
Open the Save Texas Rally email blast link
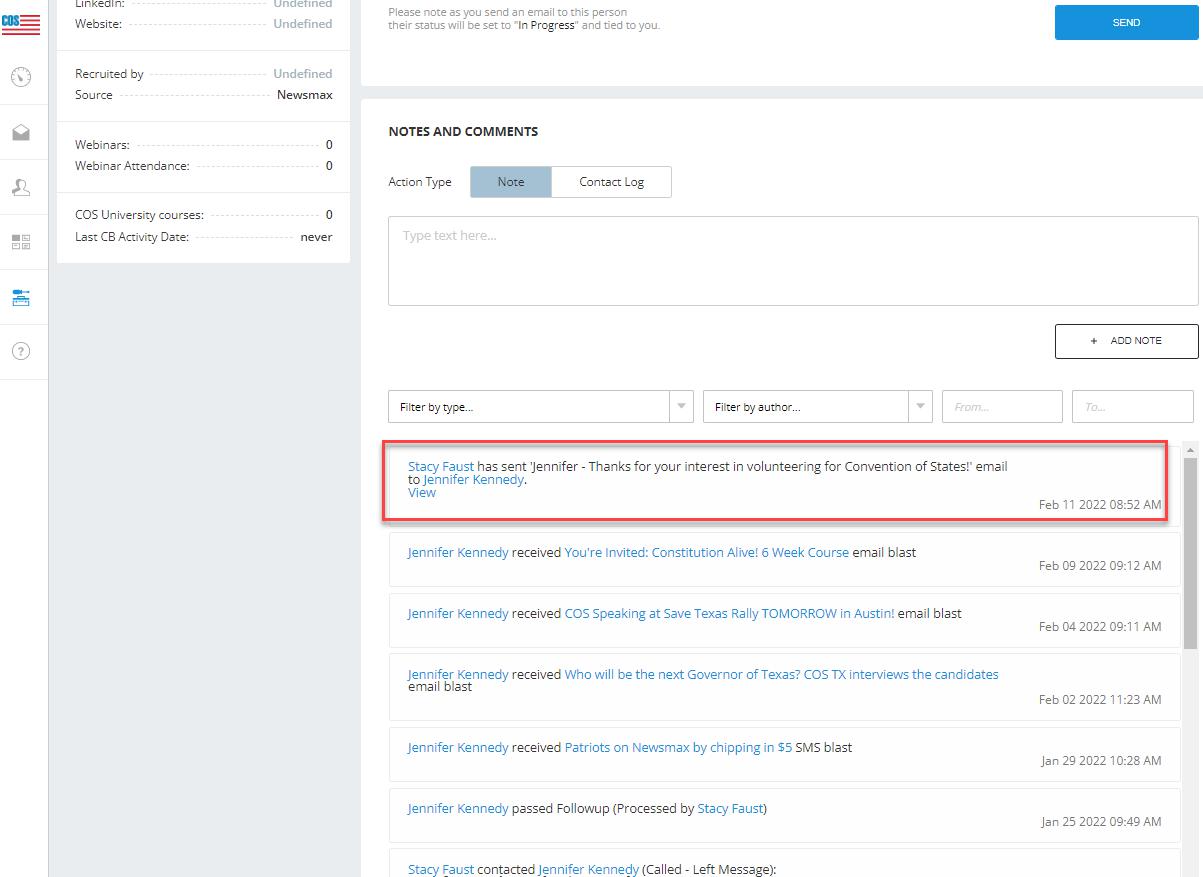pyautogui.click(x=729, y=613)
